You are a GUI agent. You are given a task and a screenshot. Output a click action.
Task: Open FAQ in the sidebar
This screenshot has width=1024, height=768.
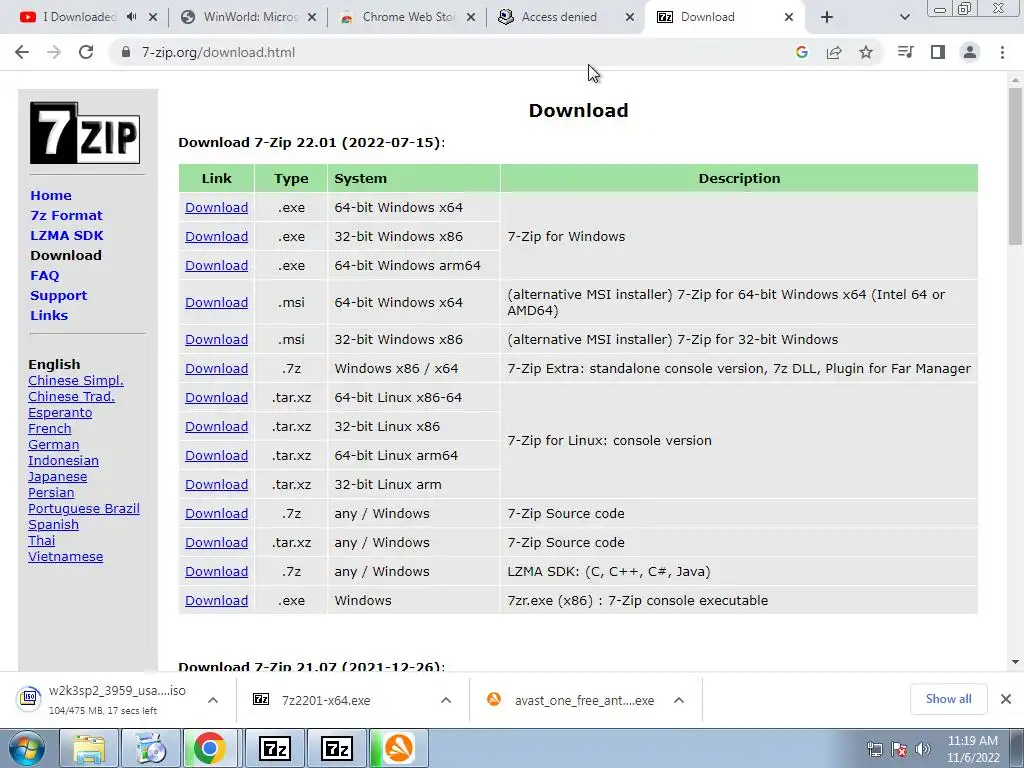point(44,276)
